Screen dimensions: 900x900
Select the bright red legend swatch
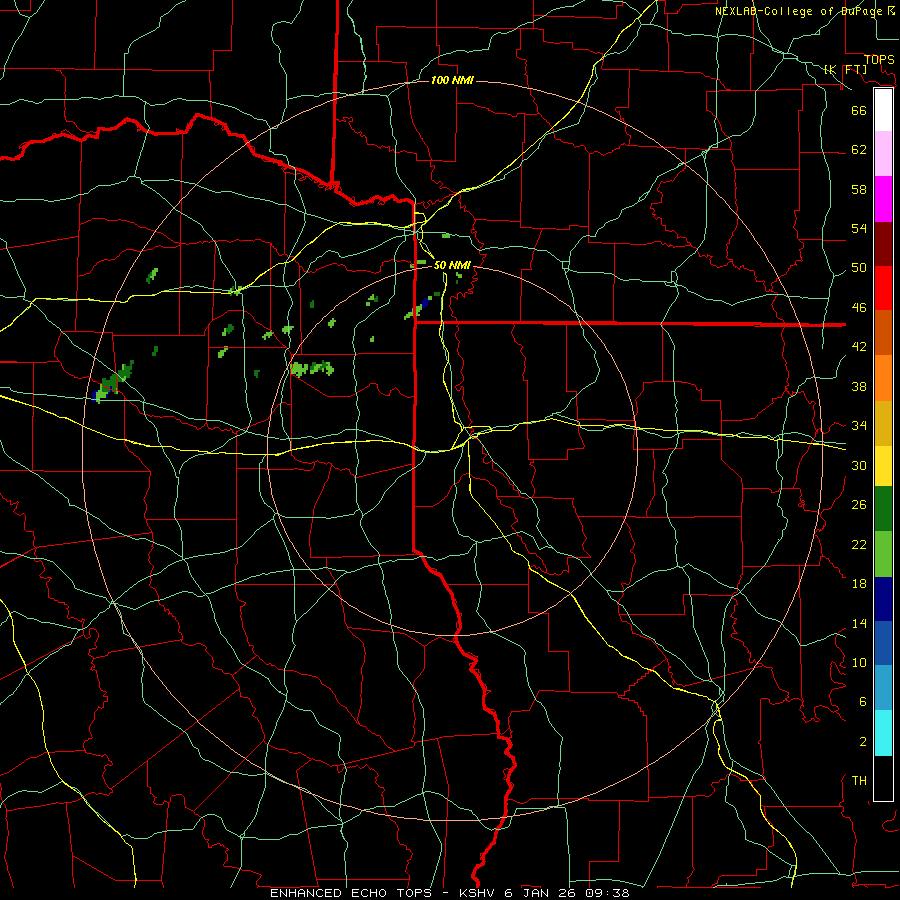coord(883,288)
